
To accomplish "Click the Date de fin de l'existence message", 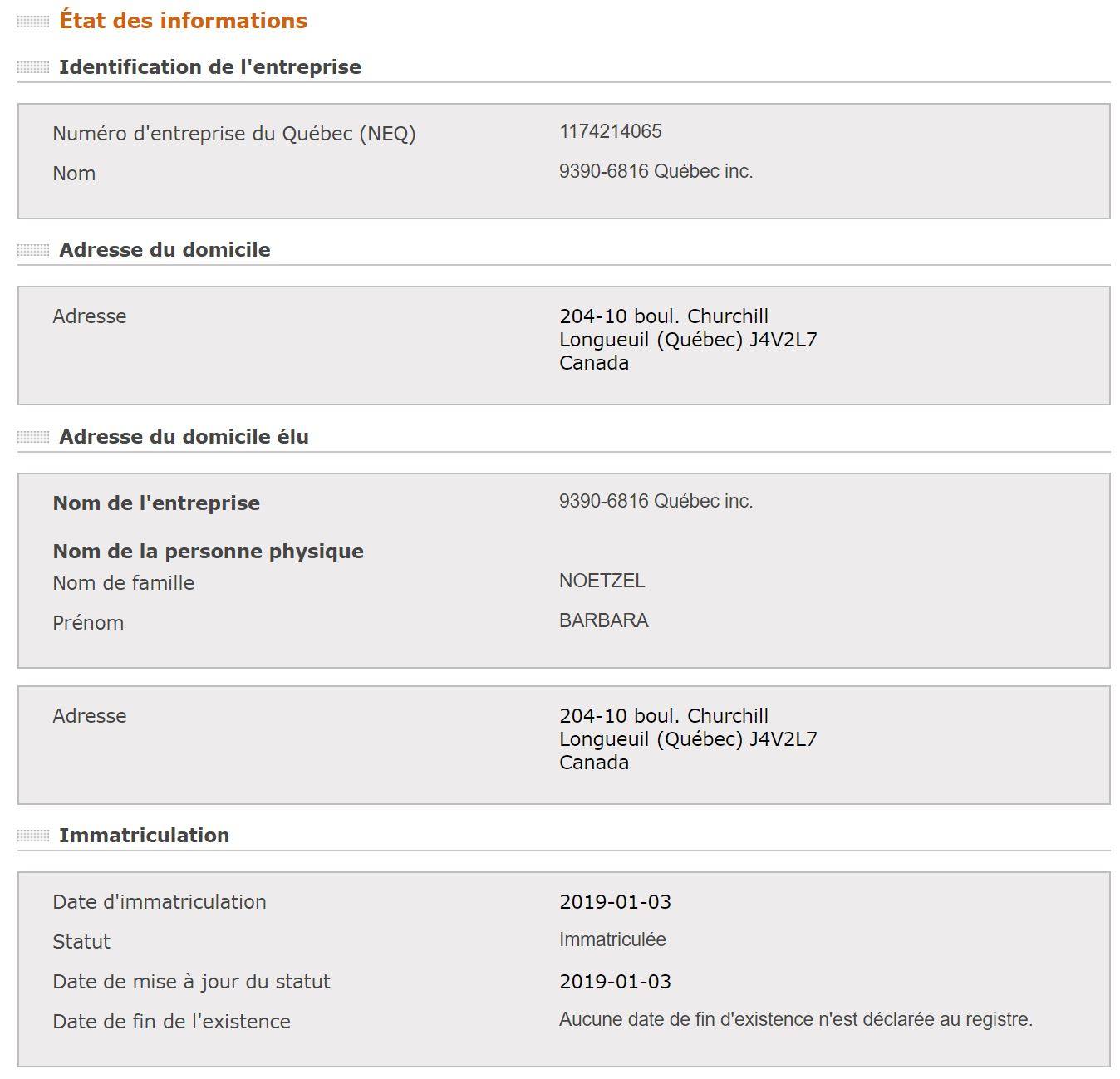I will coord(796,1019).
